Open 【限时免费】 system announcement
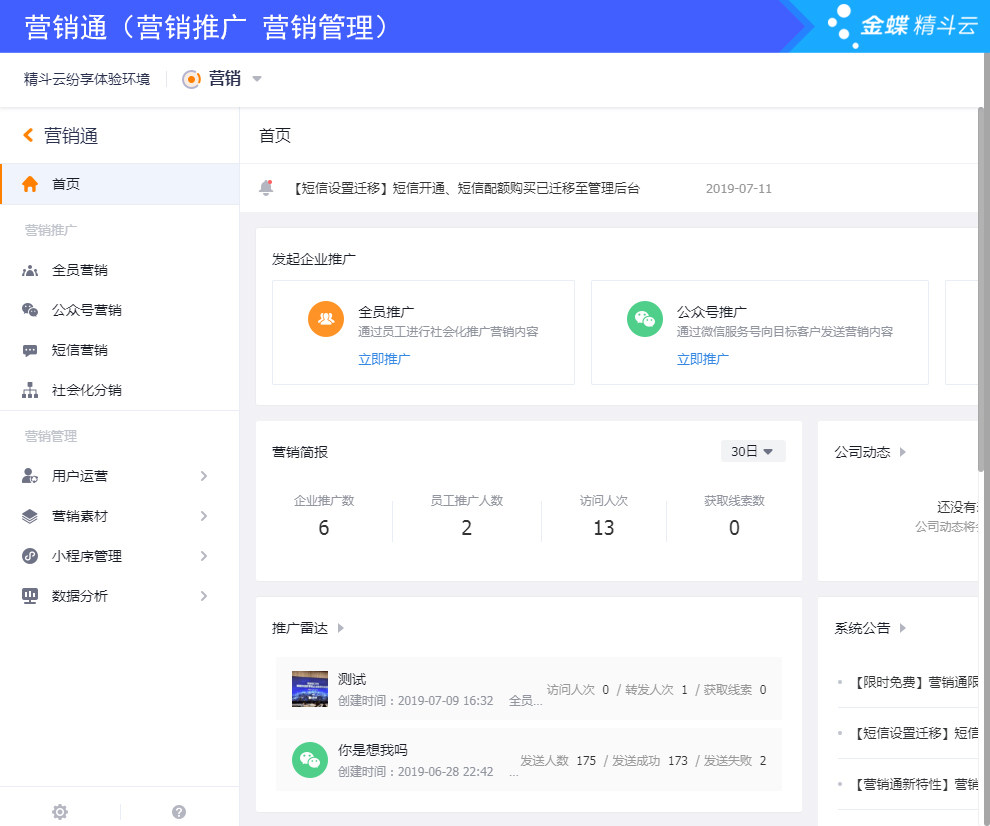 tap(916, 682)
